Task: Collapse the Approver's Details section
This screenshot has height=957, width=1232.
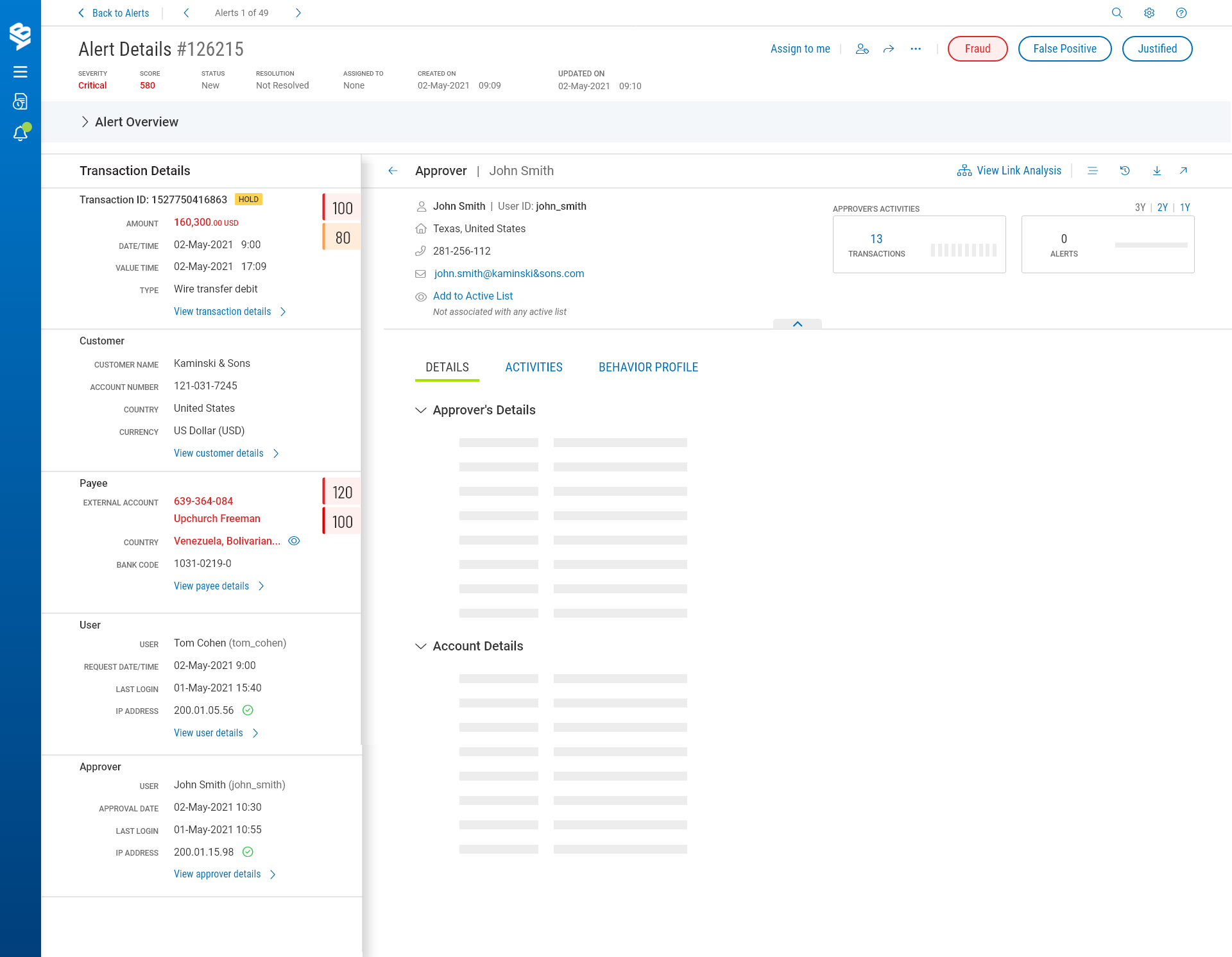Action: (421, 410)
